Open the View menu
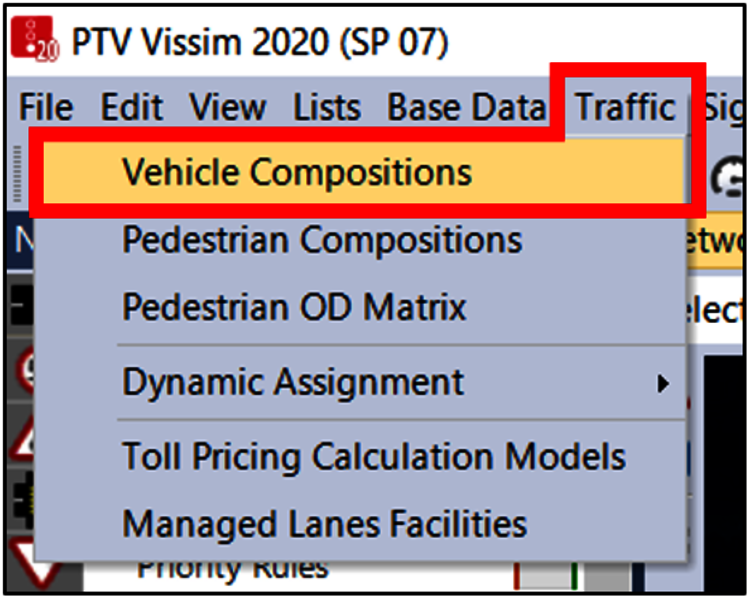This screenshot has height=600, width=751. tap(227, 107)
